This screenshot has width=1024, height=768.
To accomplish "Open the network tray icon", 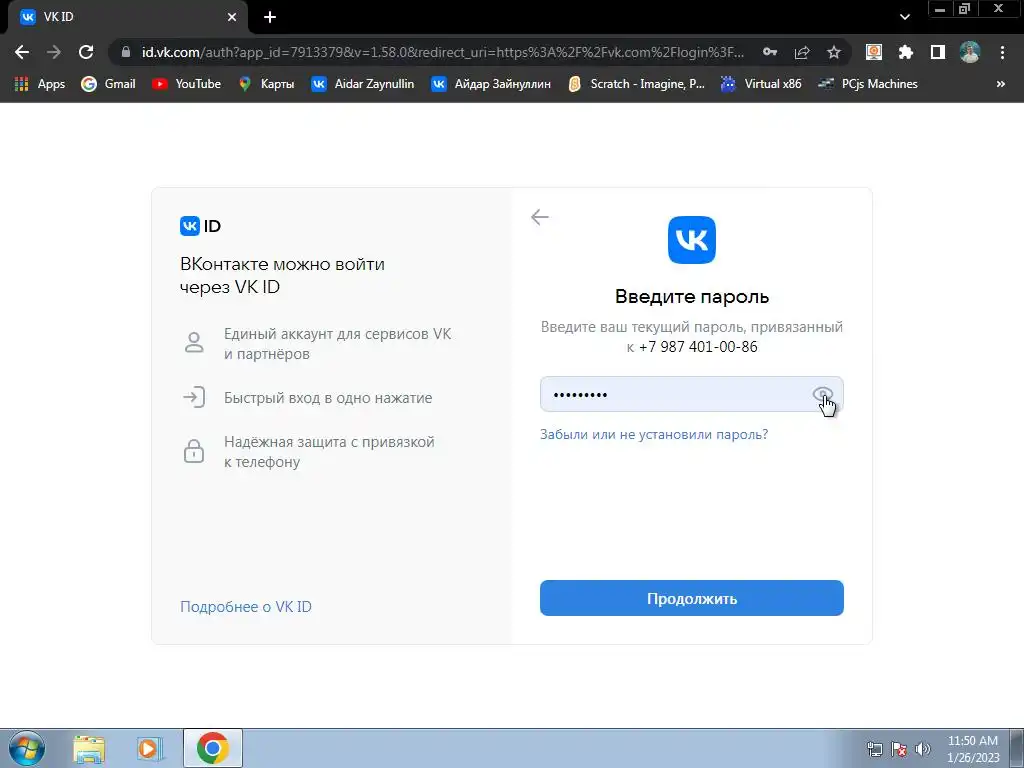I will point(874,749).
